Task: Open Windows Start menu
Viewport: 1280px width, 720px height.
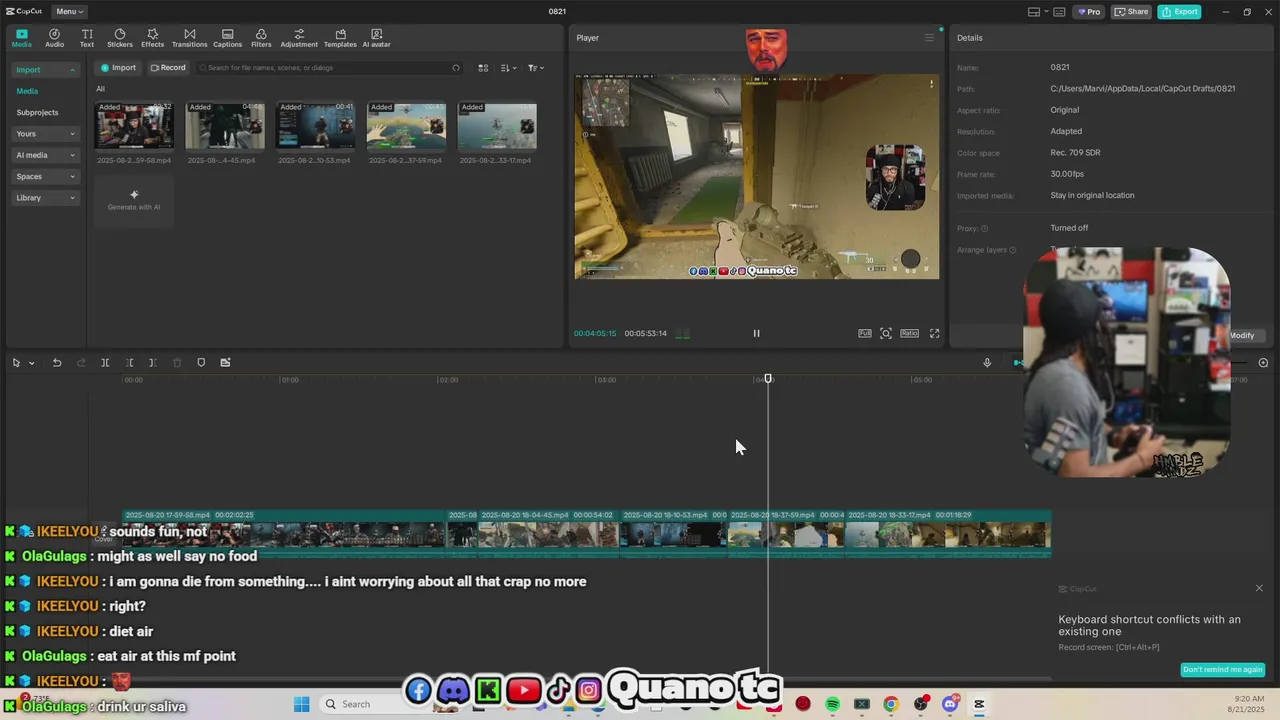Action: point(302,704)
